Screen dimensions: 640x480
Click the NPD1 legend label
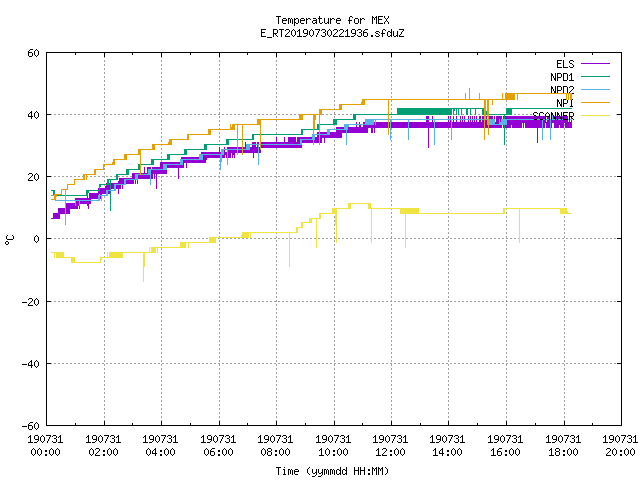coord(562,77)
